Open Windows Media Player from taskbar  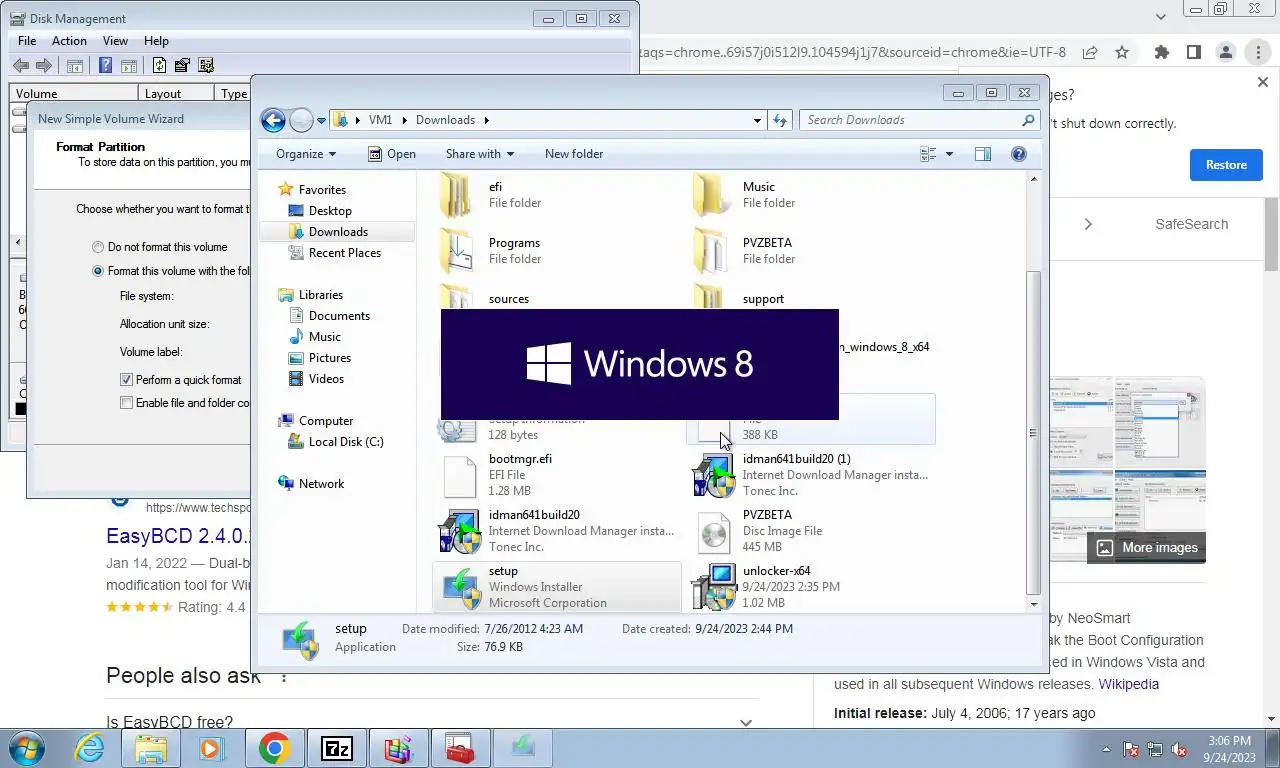tap(211, 748)
